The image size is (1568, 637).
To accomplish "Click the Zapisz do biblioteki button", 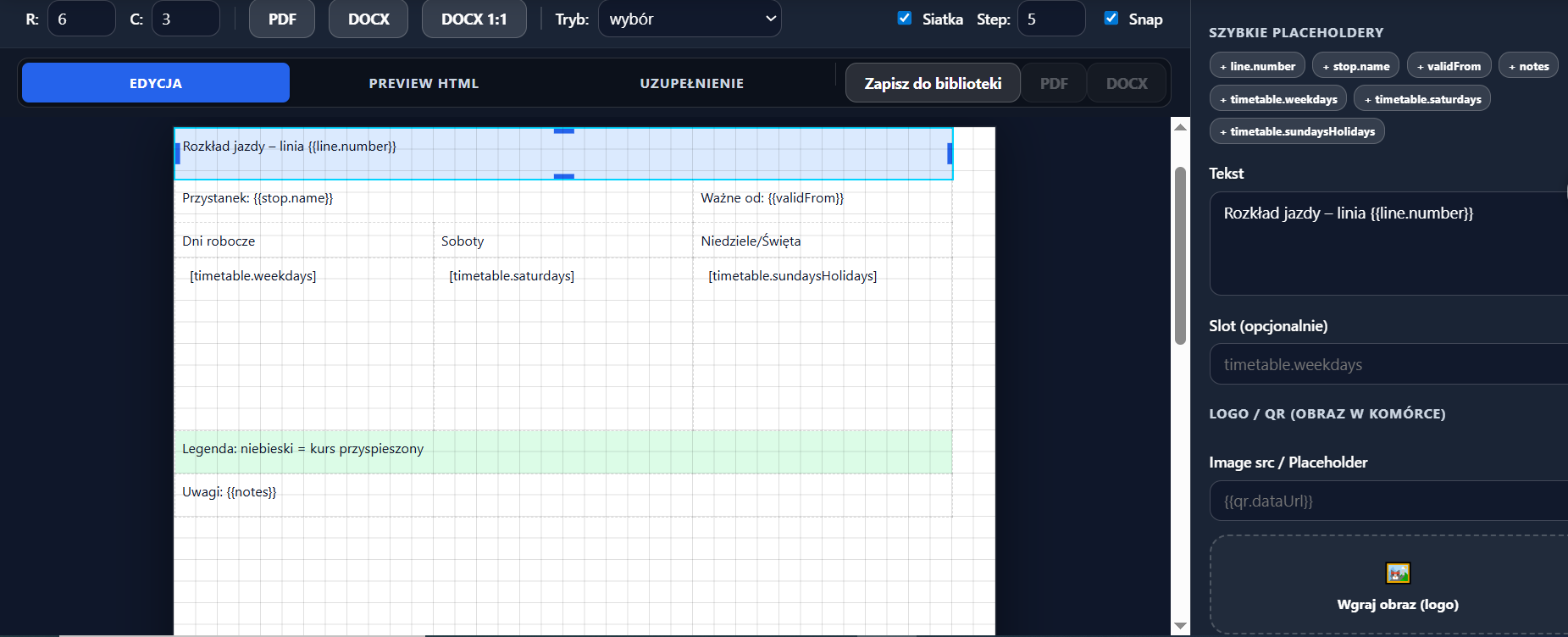I will (932, 83).
